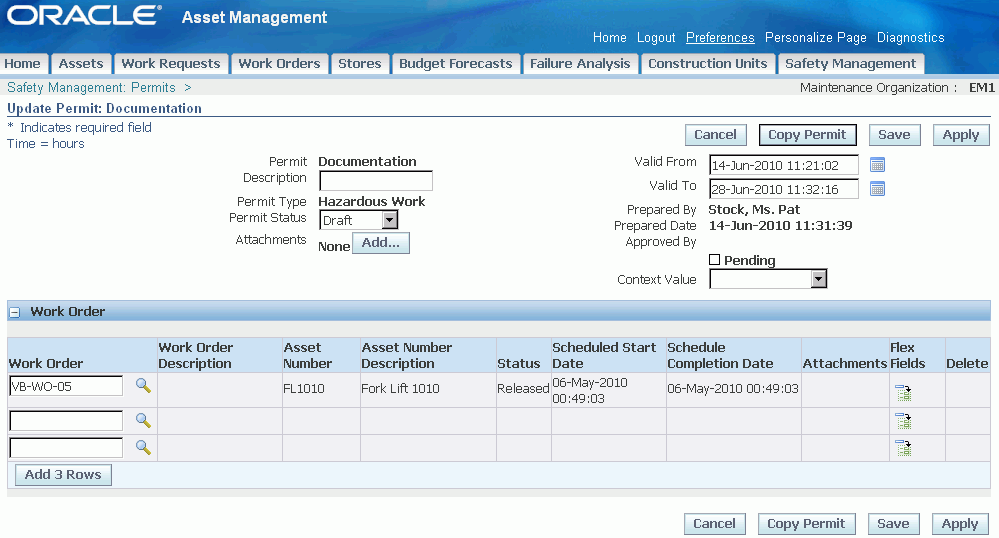Click the Stock, Ms. Pat prepared-by value
This screenshot has height=538, width=999.
tap(754, 210)
